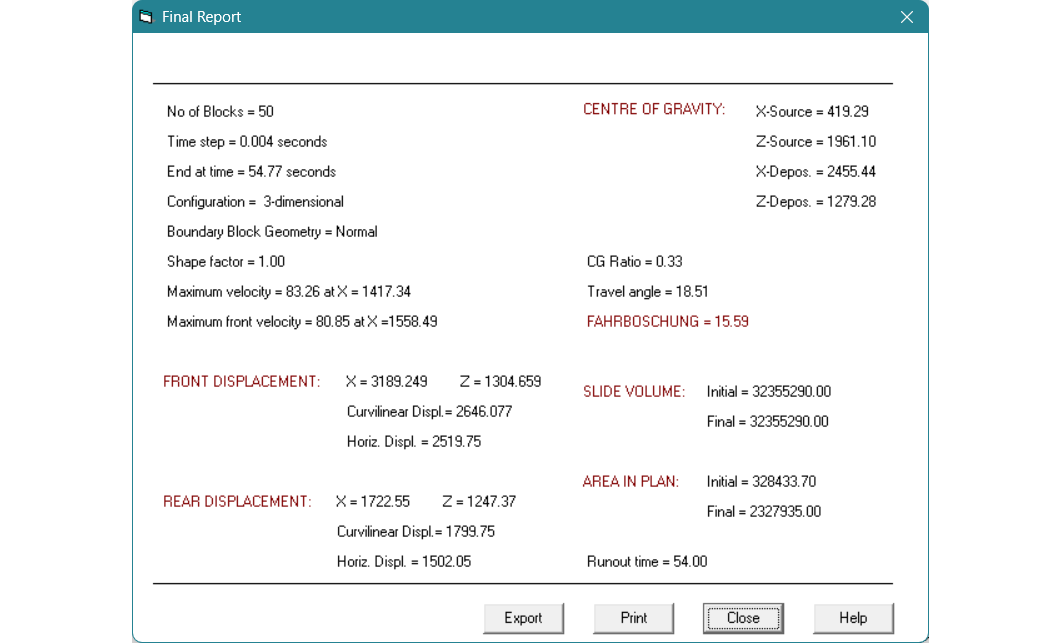Viewport: 1062px width, 643px height.
Task: Click 'Z-Source = 1961.10' value
Action: point(815,142)
